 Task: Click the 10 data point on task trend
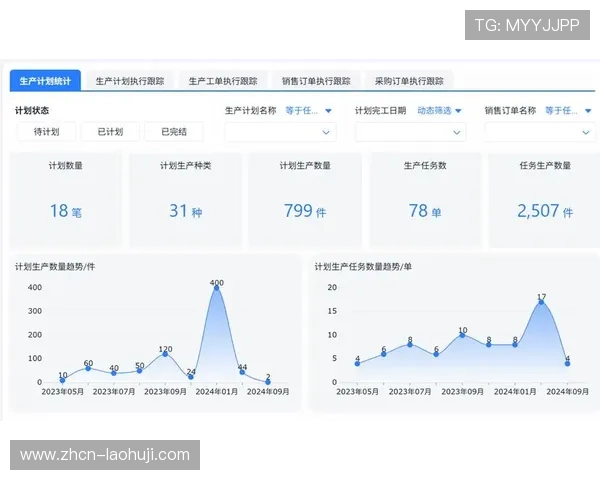coord(462,335)
